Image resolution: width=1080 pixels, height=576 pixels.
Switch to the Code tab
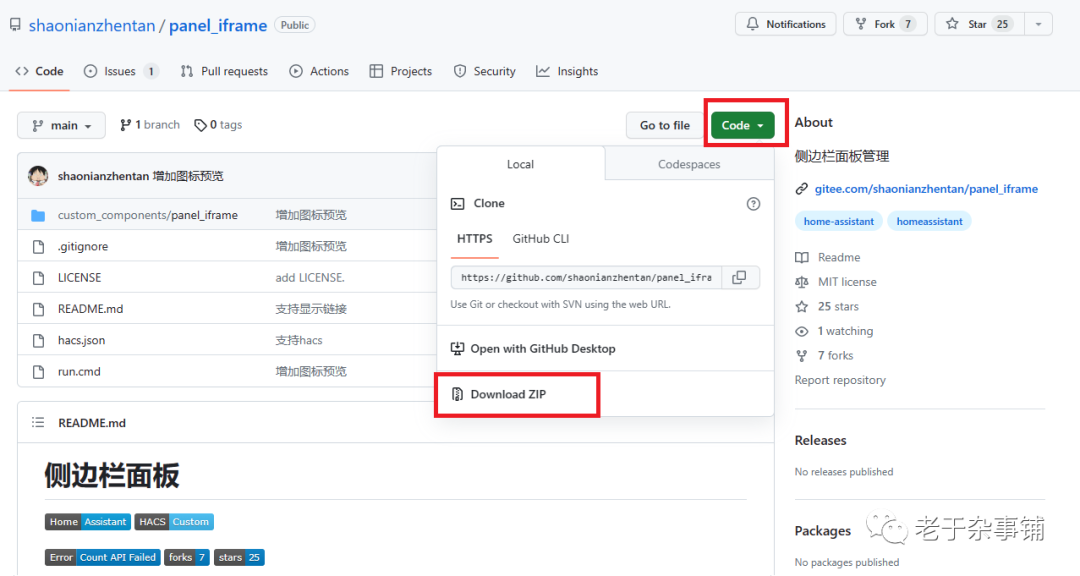39,71
